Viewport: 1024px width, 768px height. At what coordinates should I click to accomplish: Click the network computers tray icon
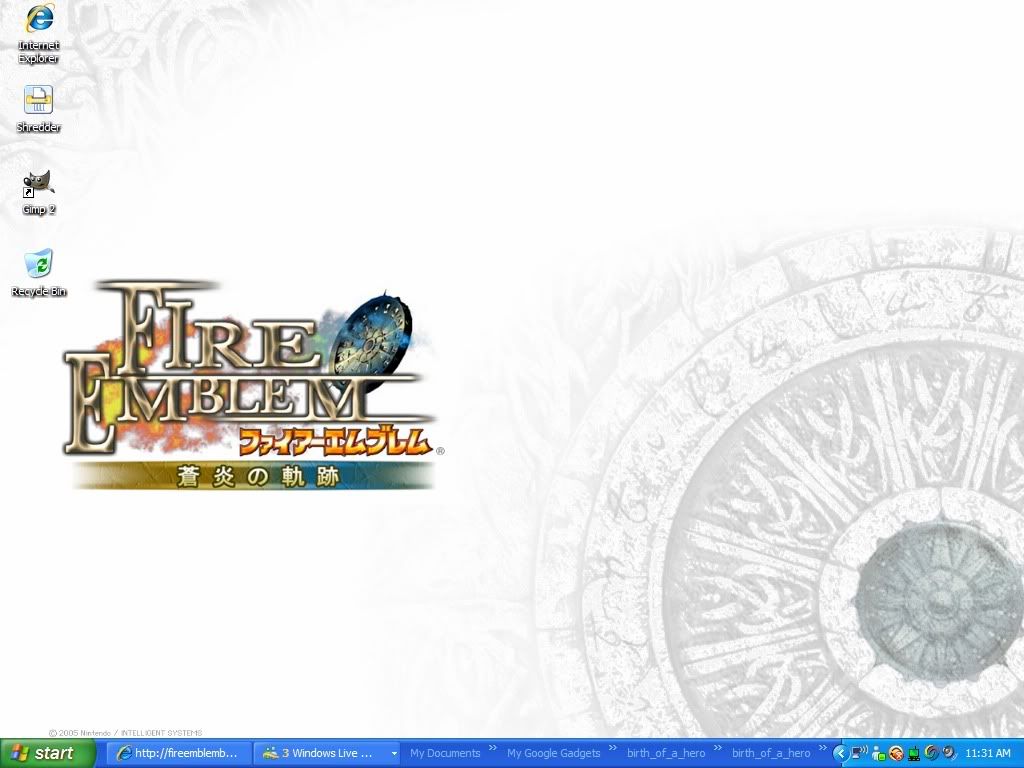tap(914, 753)
